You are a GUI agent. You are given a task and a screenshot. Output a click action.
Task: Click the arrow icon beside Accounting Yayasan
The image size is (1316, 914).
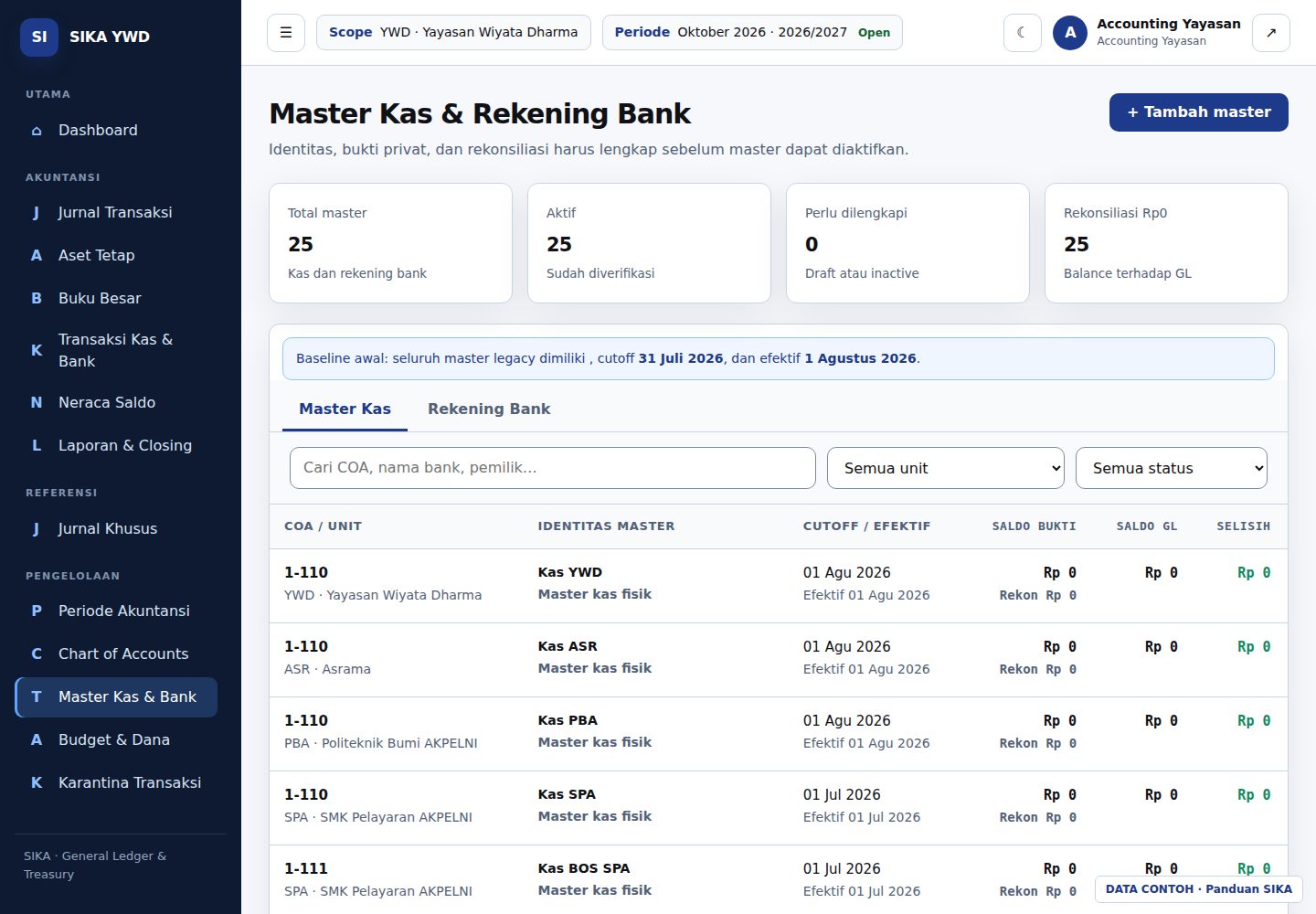tap(1271, 33)
